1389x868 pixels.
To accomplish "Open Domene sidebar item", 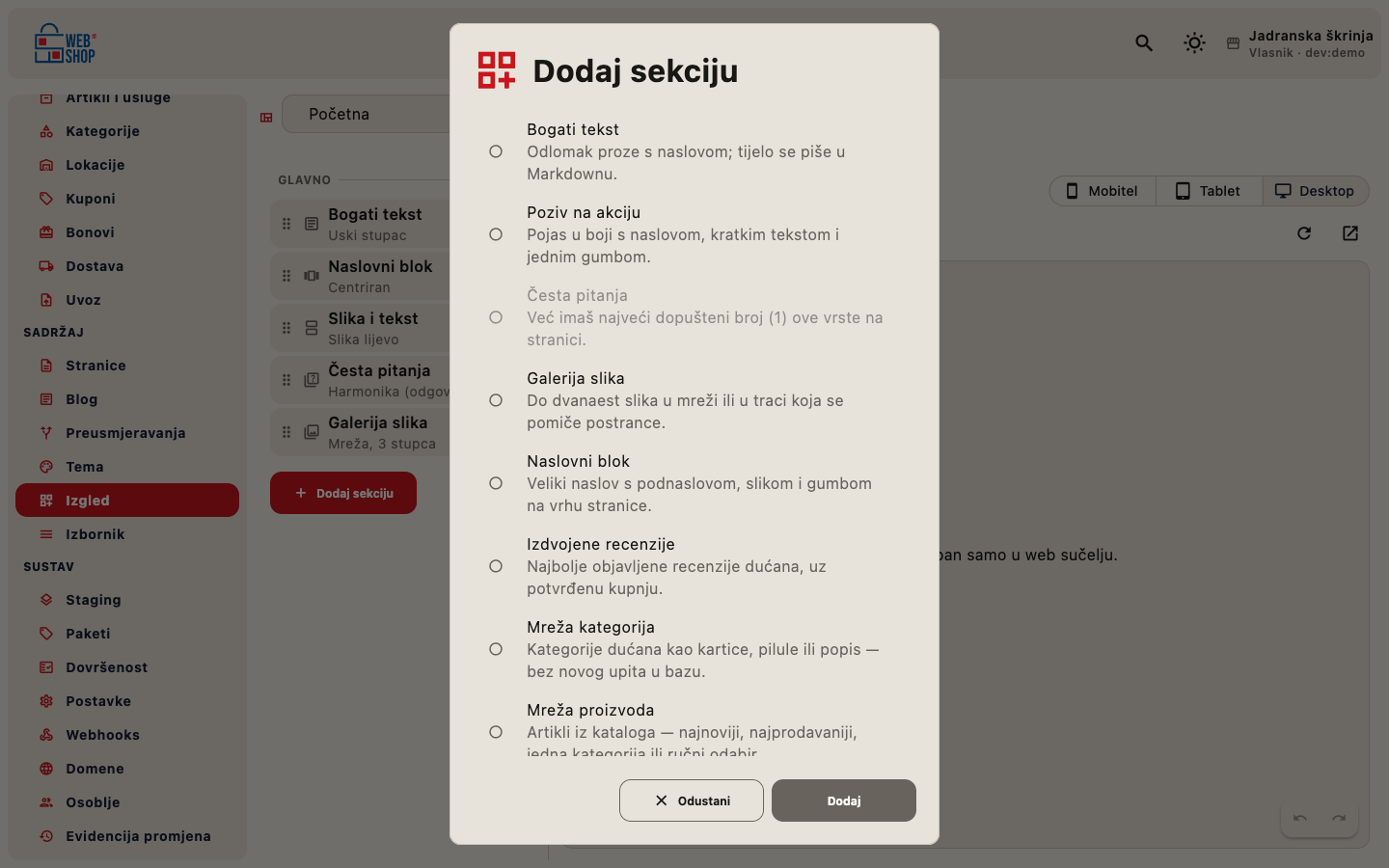I will click(x=127, y=769).
